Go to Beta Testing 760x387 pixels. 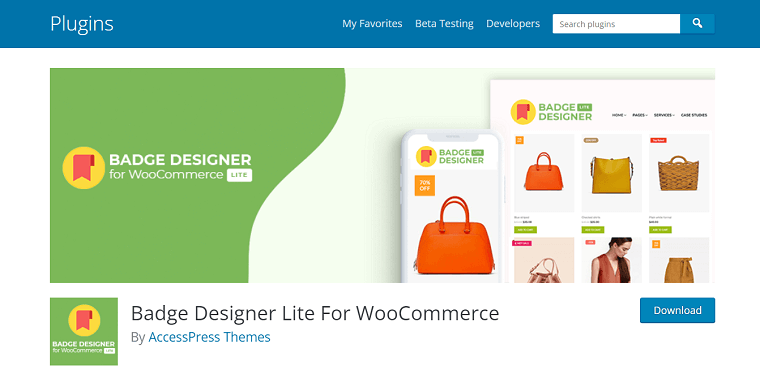[444, 23]
